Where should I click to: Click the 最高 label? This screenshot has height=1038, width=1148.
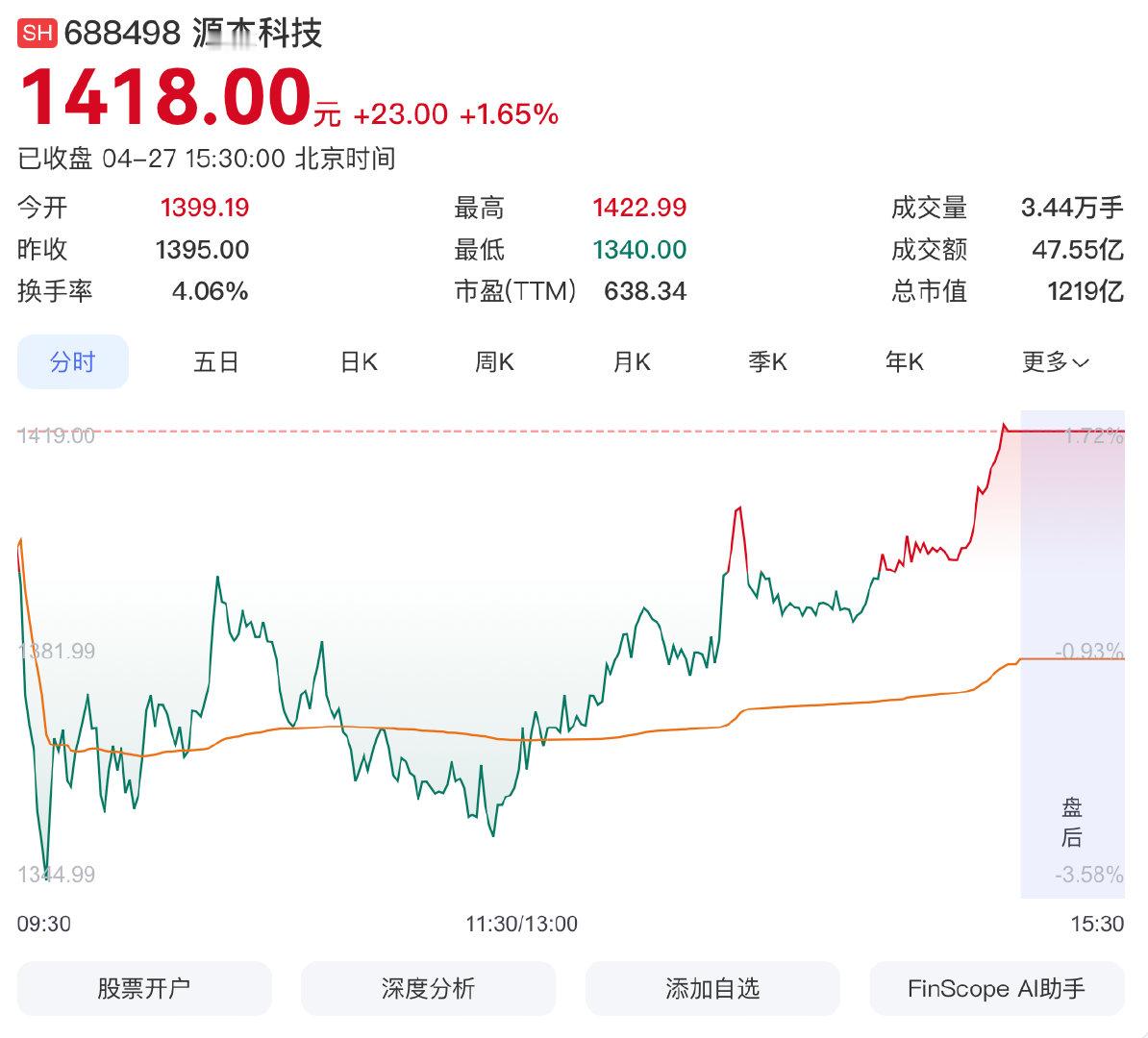[x=479, y=208]
